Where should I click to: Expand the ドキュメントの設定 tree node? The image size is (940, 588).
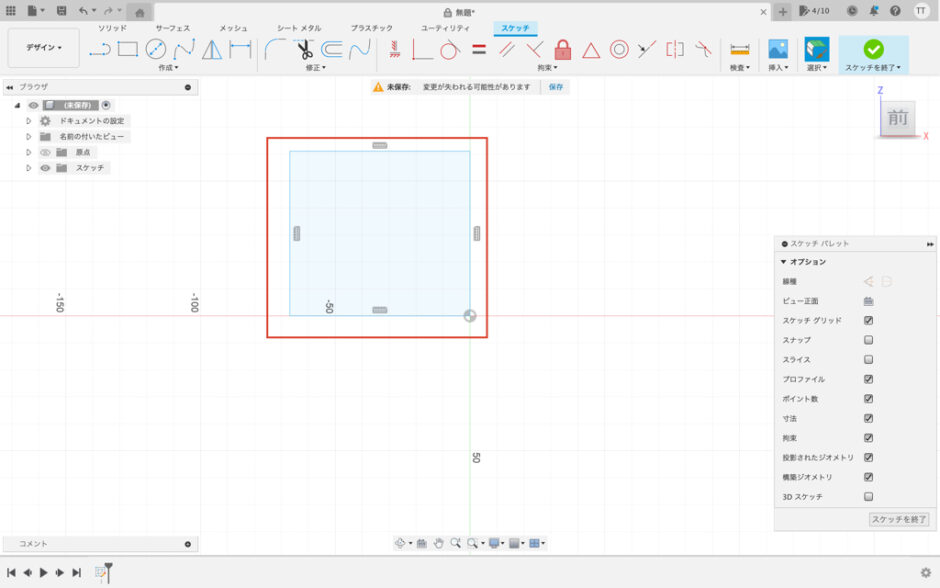pos(29,120)
